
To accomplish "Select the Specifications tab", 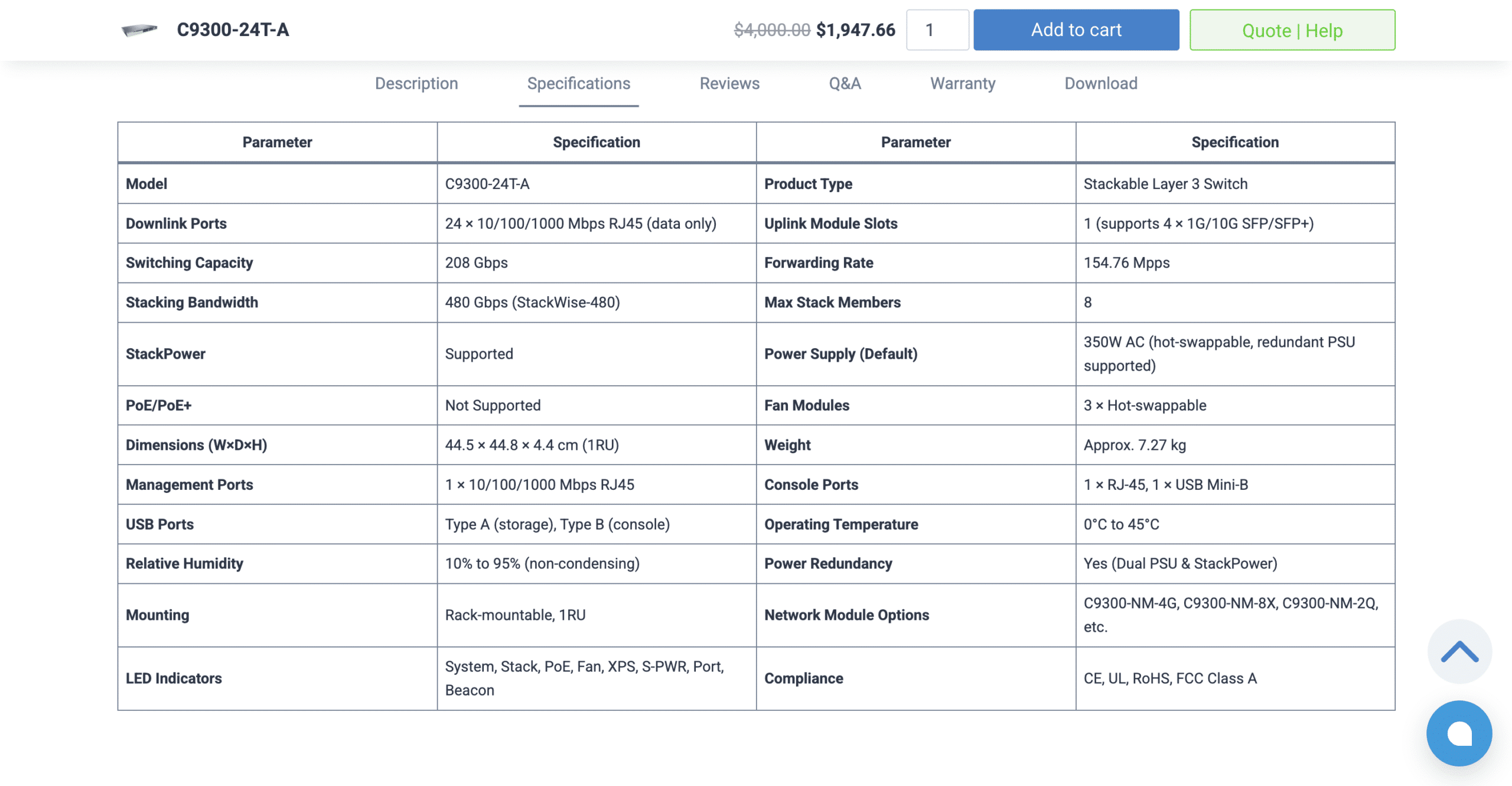I will 578,83.
